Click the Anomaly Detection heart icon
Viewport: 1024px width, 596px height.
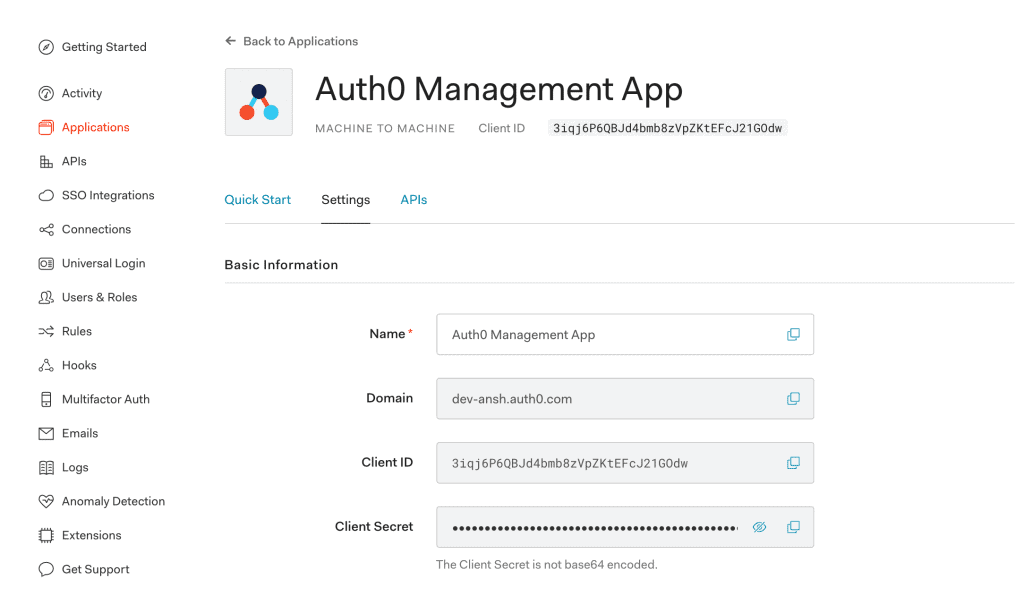[46, 501]
